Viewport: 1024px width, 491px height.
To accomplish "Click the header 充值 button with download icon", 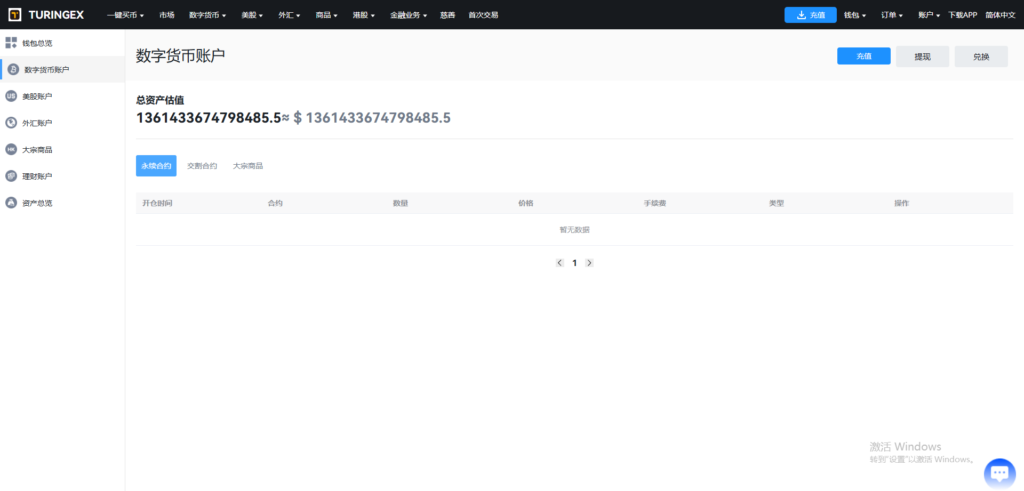I will pyautogui.click(x=810, y=15).
